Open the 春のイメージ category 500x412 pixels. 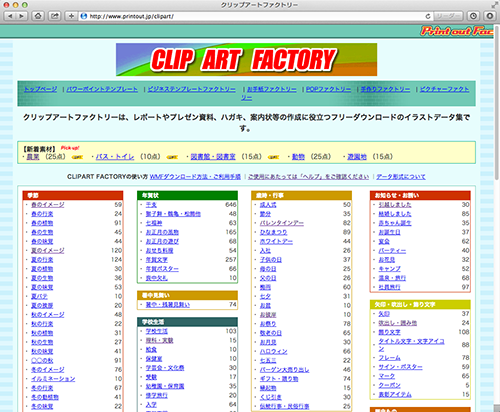[48, 205]
